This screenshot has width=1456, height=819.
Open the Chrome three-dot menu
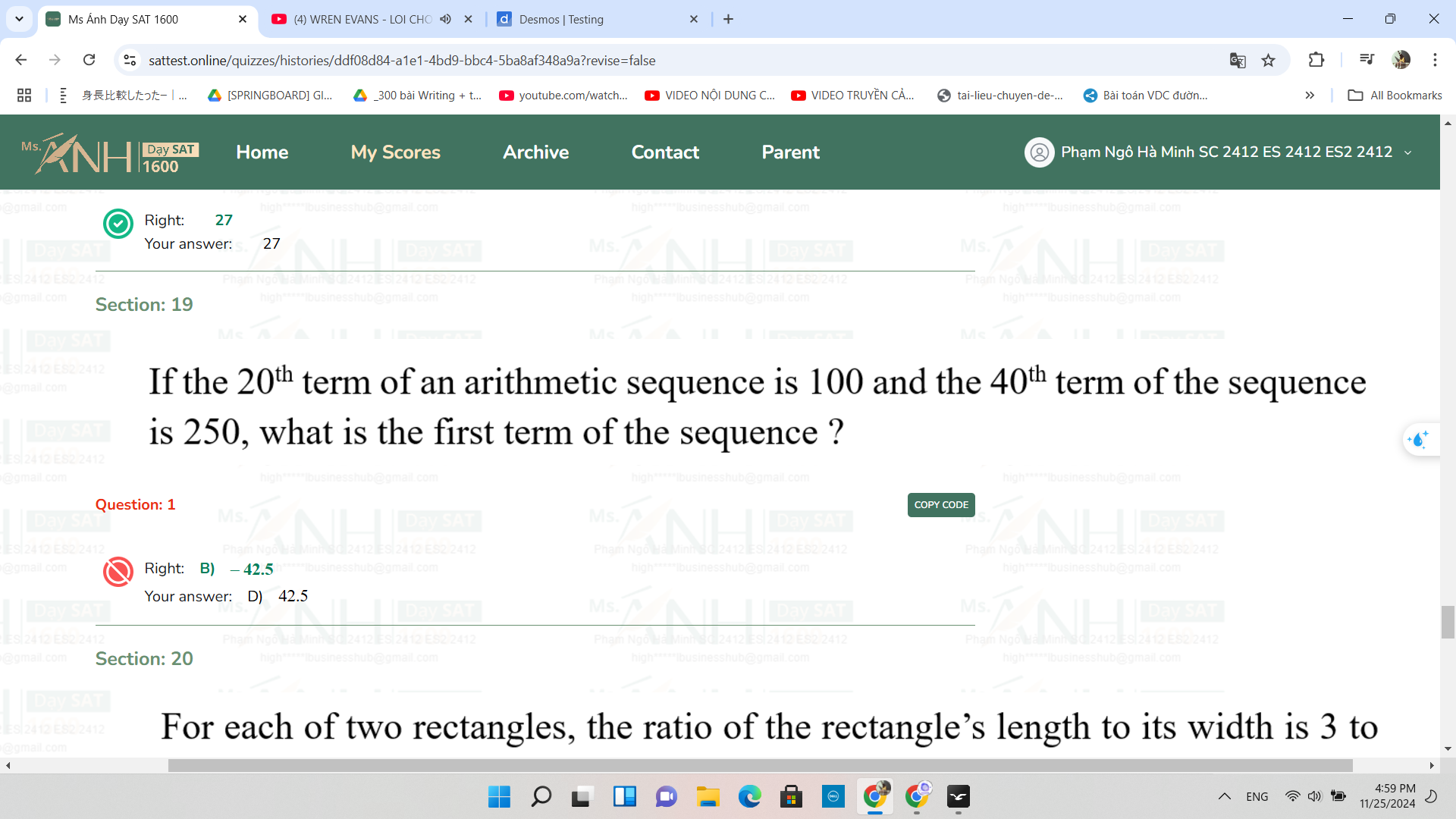1435,60
